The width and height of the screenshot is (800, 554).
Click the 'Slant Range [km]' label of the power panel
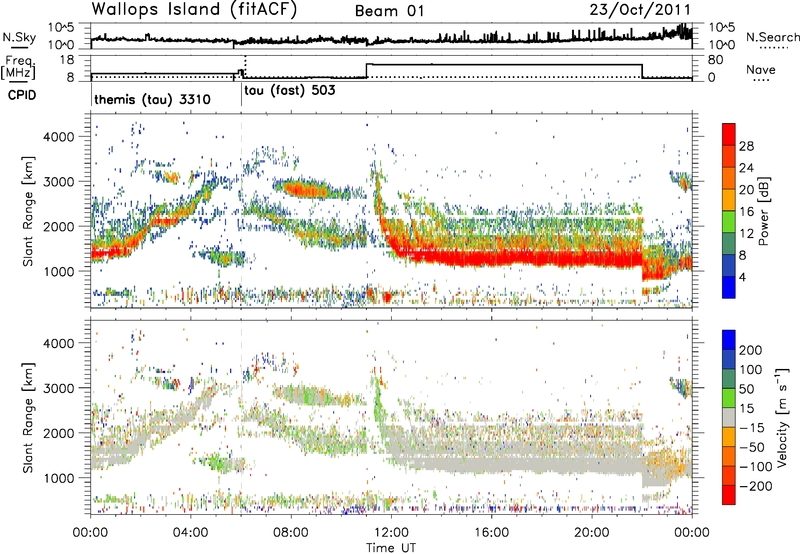pos(28,212)
